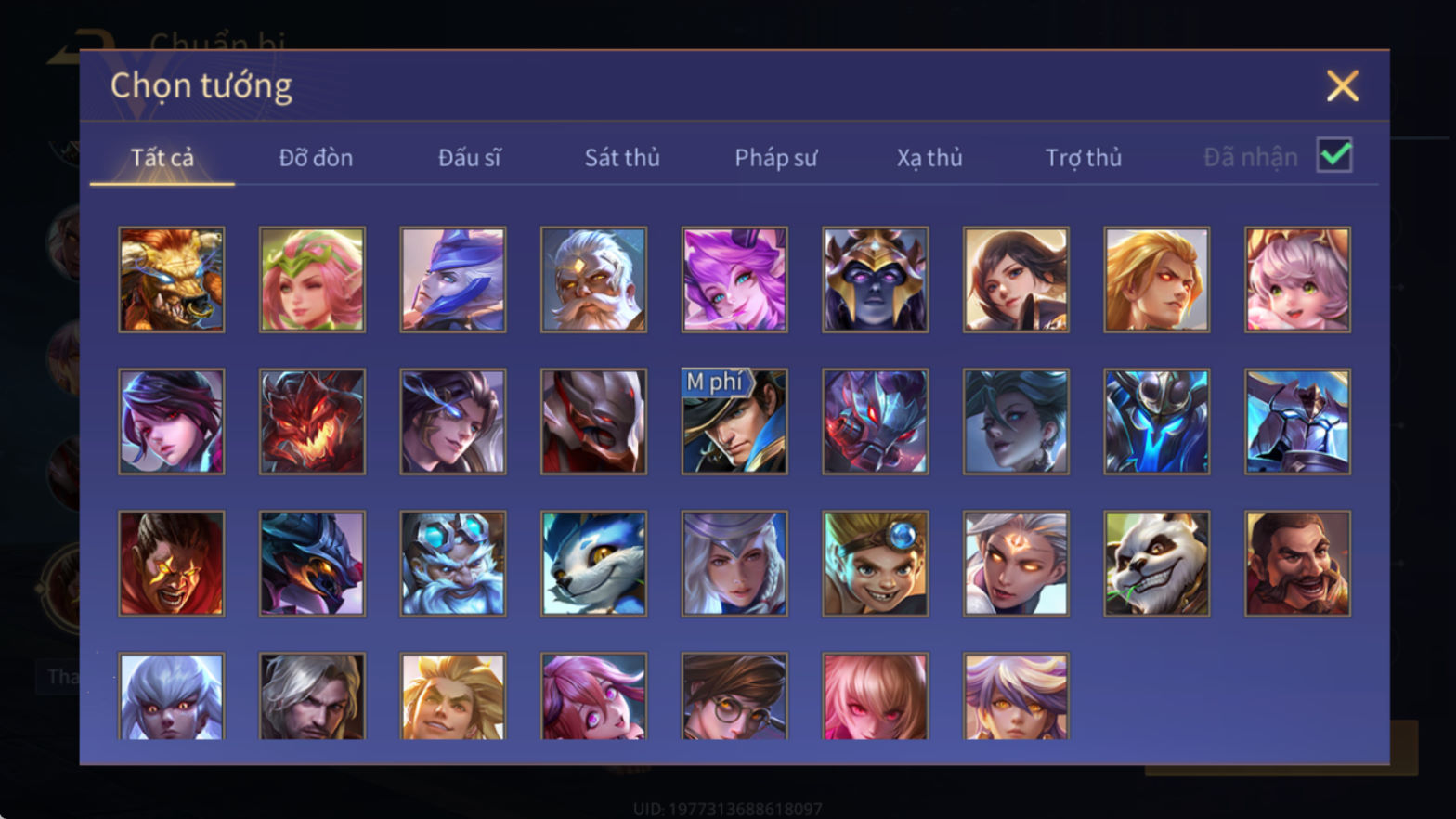Select the golden bull-beast hero portrait
1456x819 pixels.
click(172, 279)
